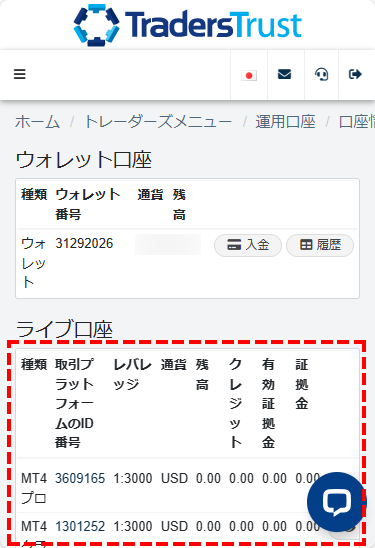Select wallet number 31292026
This screenshot has height=548, width=375.
pos(84,243)
